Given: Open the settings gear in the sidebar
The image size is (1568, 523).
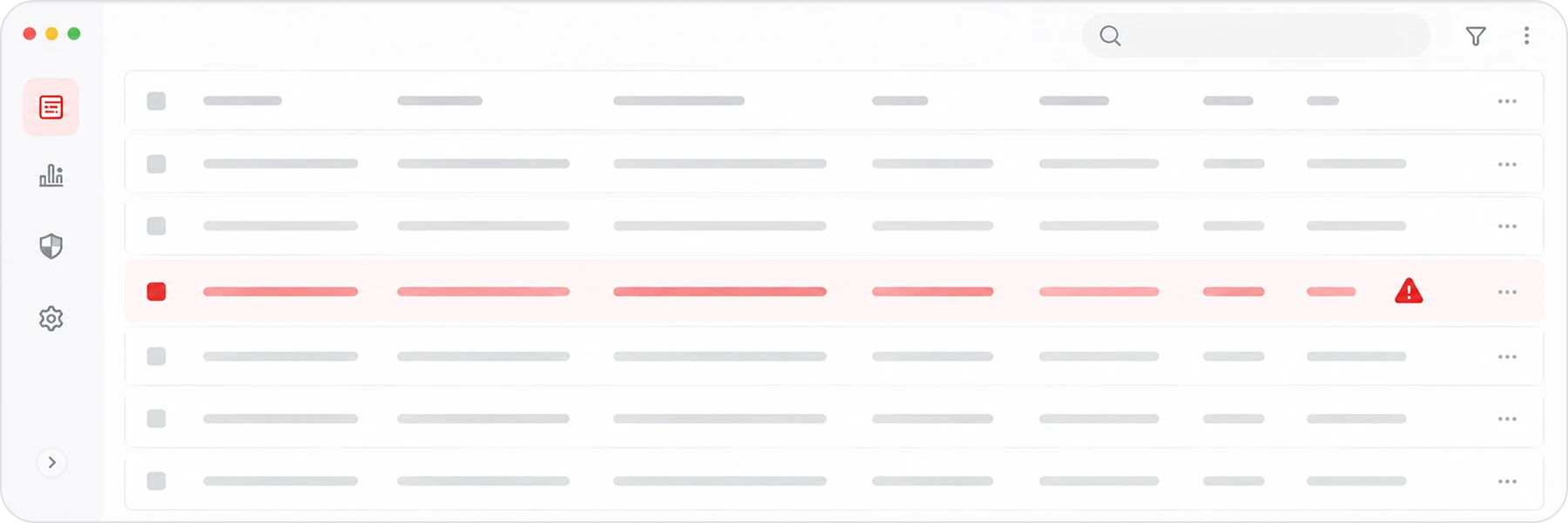Looking at the screenshot, I should [51, 318].
